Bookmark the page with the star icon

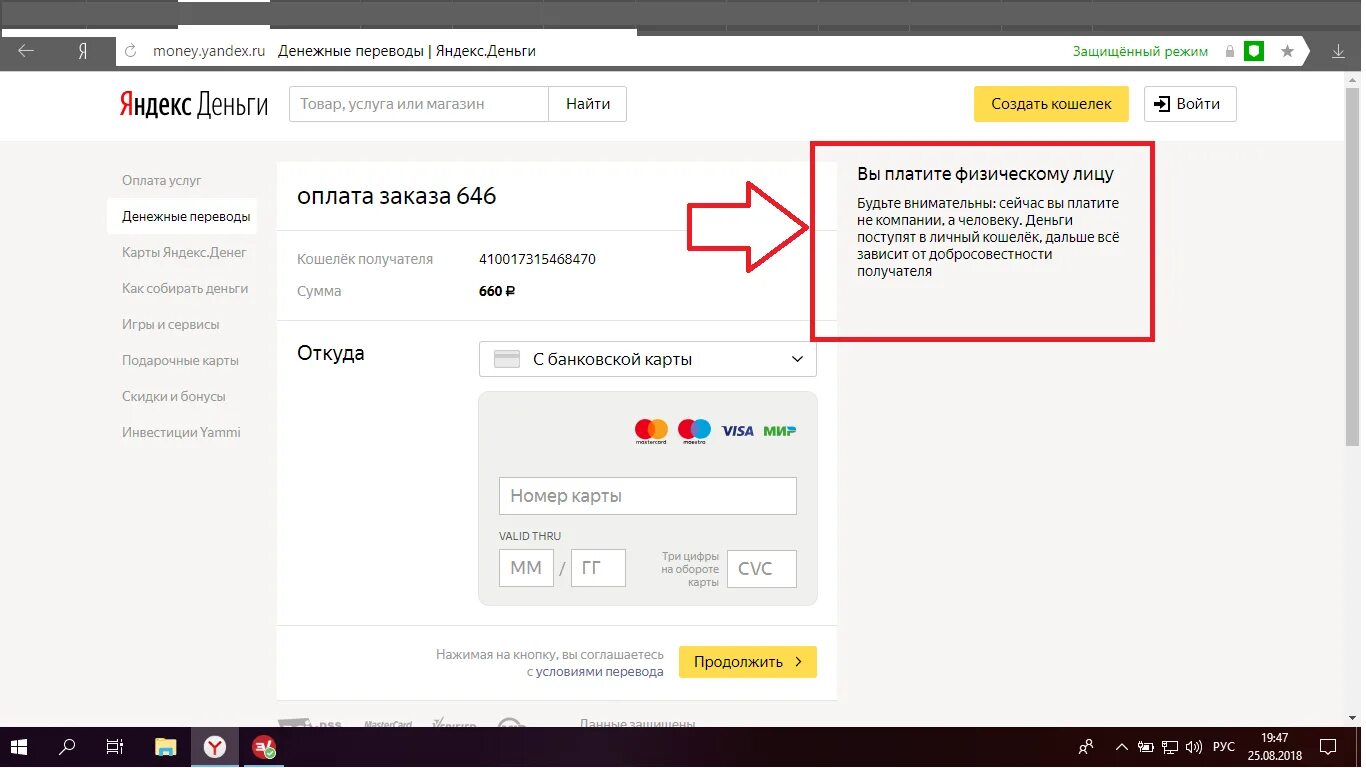(x=1287, y=51)
